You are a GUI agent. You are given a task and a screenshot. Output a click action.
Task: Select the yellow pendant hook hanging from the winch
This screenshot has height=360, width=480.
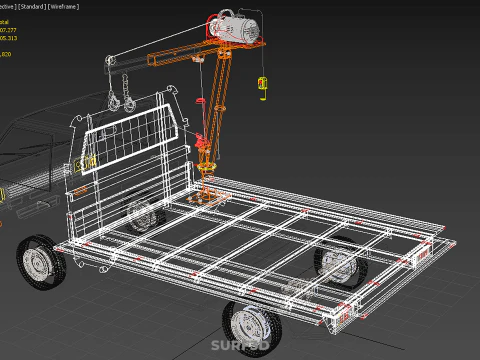click(263, 88)
